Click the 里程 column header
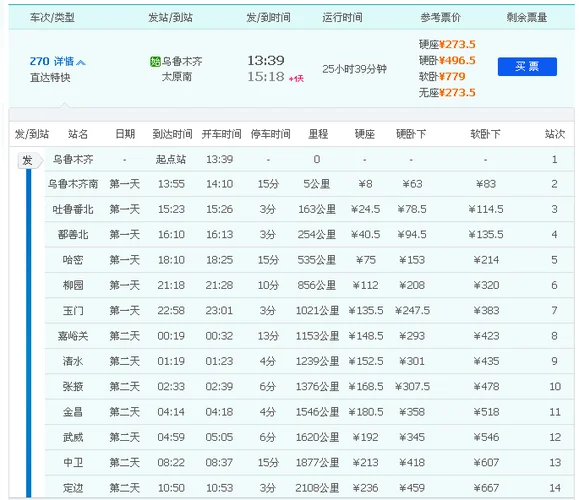This screenshot has height=500, width=579. tap(318, 134)
